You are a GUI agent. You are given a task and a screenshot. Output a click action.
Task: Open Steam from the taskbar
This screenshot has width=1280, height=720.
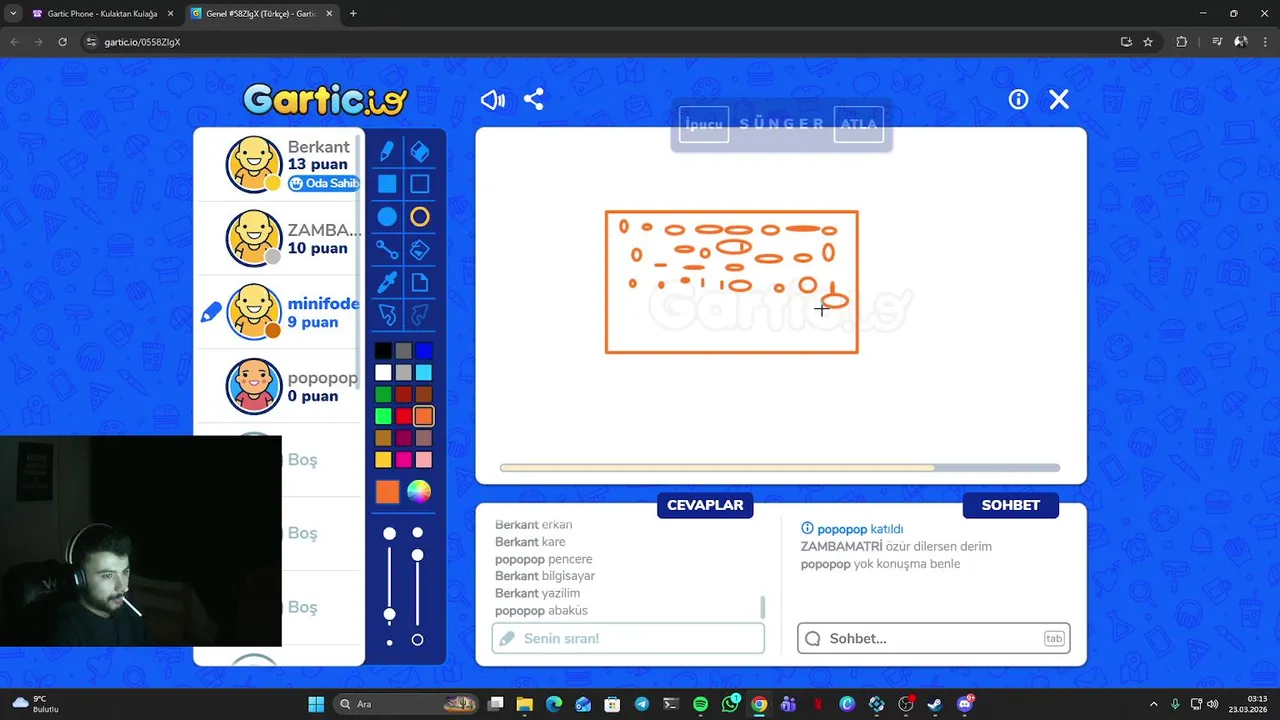[x=935, y=704]
